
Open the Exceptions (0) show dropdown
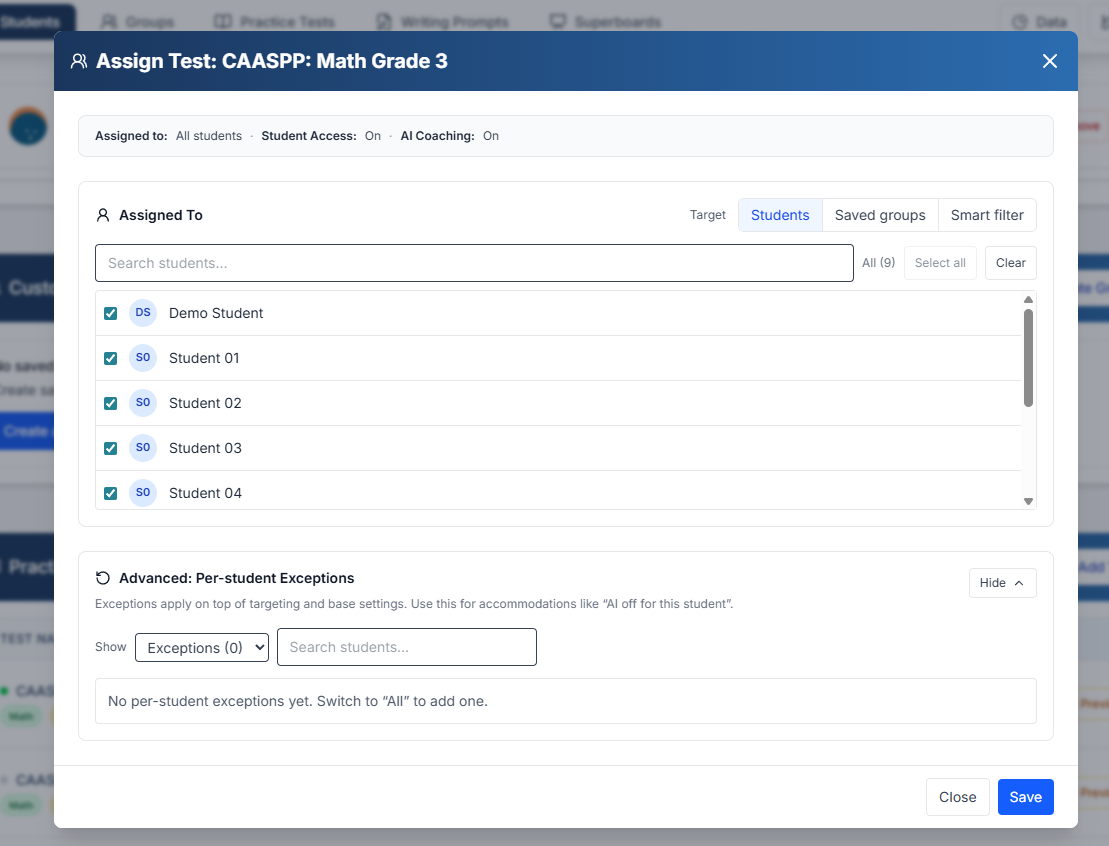pyautogui.click(x=202, y=647)
